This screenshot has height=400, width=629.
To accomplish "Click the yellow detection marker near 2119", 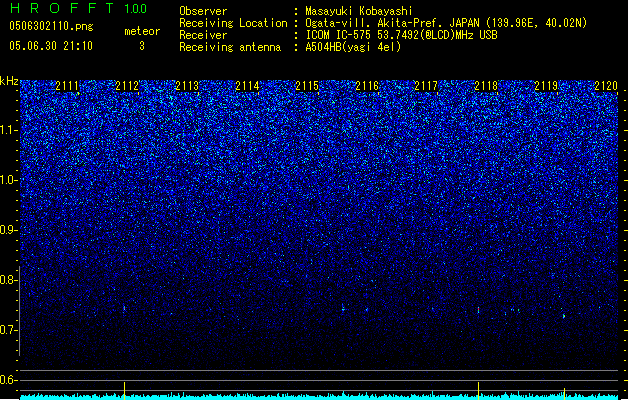I will pyautogui.click(x=564, y=394).
